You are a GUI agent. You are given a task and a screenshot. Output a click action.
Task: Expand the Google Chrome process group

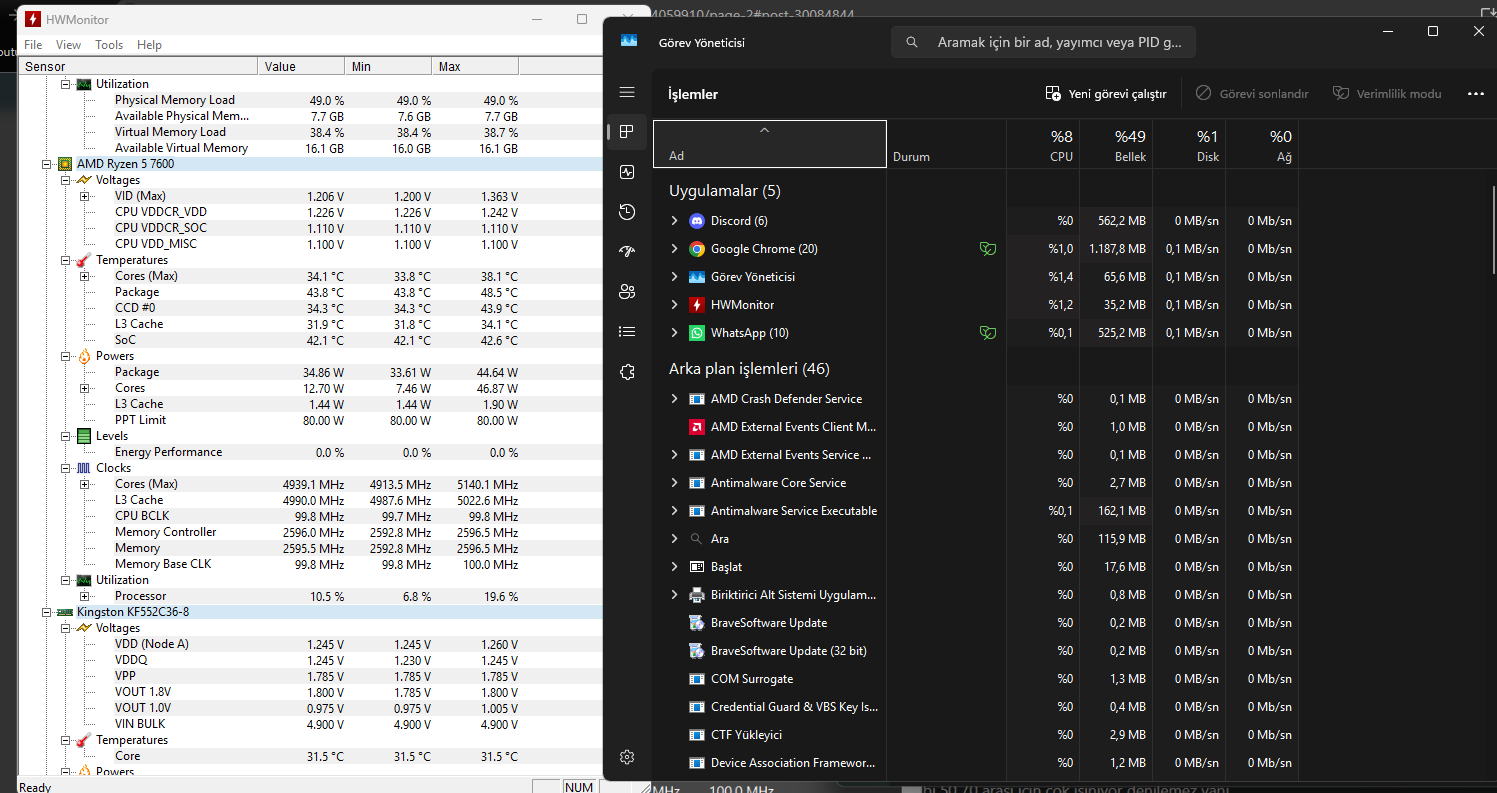[674, 249]
